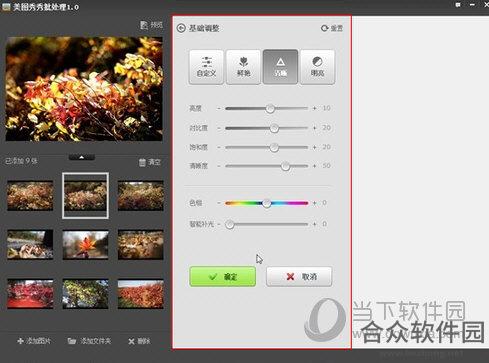Select the highlighted triangle sharpen preset
The image size is (489, 363).
tap(280, 67)
